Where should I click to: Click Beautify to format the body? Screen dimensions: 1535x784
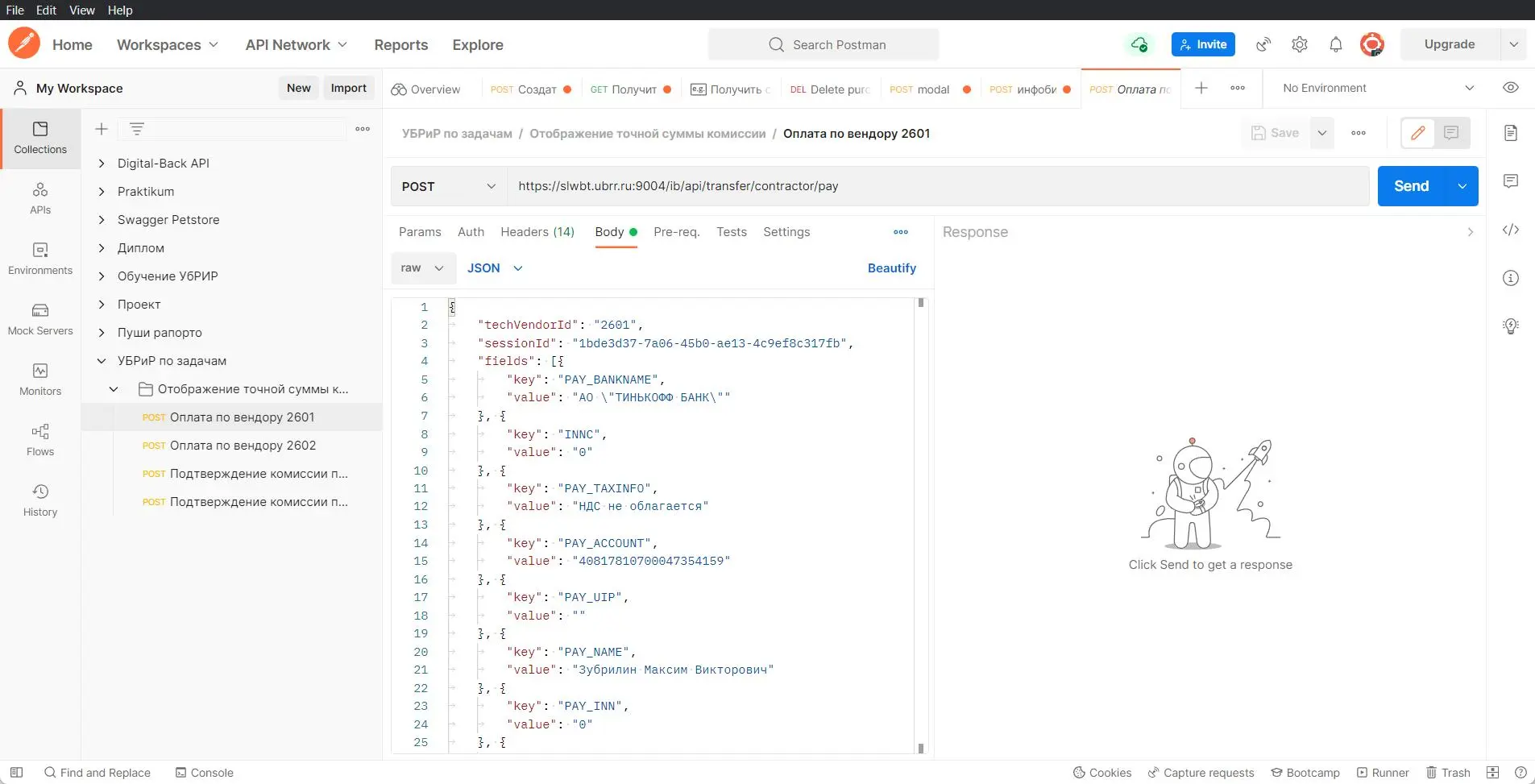coord(891,268)
